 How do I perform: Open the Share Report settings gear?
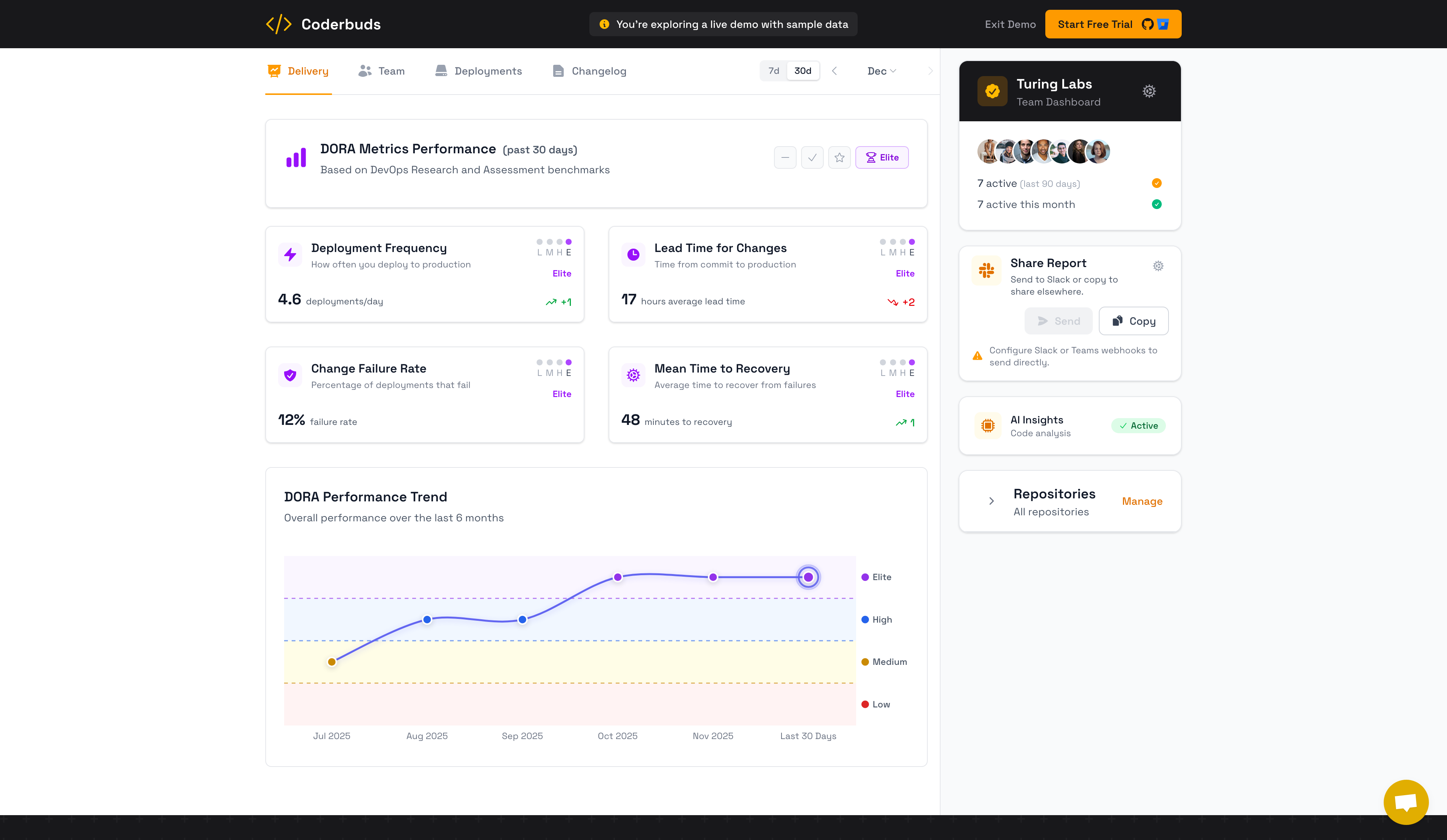1158,266
